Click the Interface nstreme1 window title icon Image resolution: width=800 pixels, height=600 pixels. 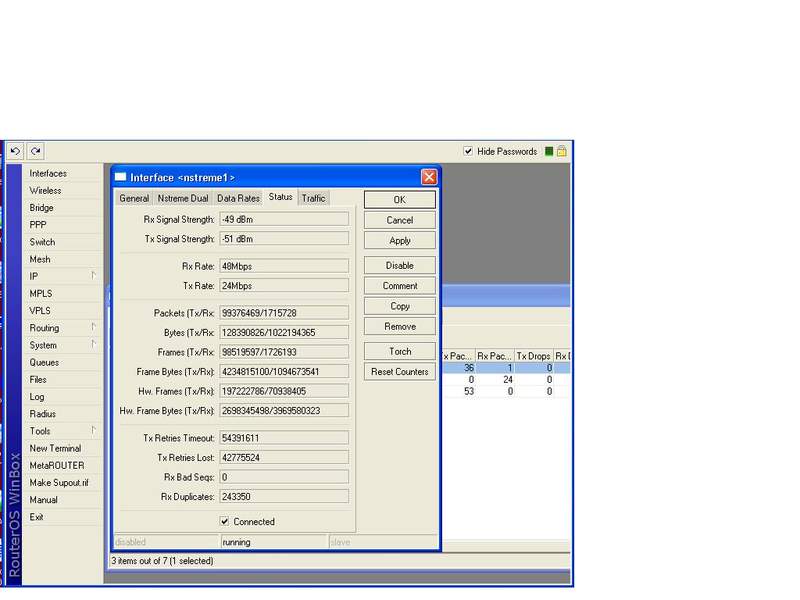pos(120,177)
